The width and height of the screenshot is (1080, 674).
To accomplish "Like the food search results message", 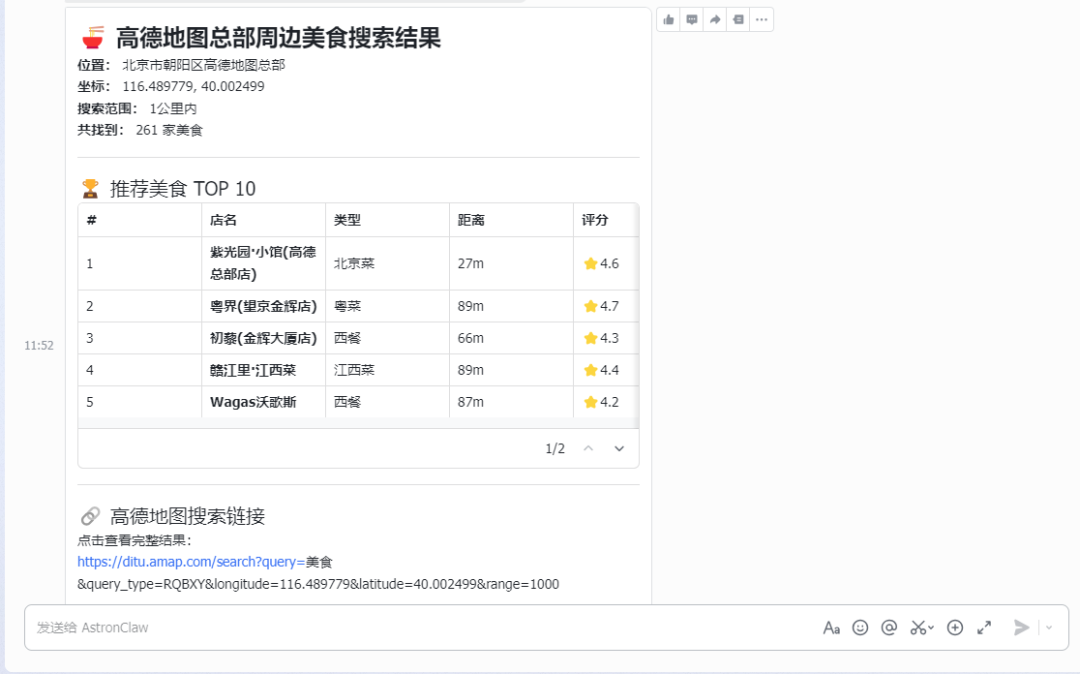I will (668, 19).
